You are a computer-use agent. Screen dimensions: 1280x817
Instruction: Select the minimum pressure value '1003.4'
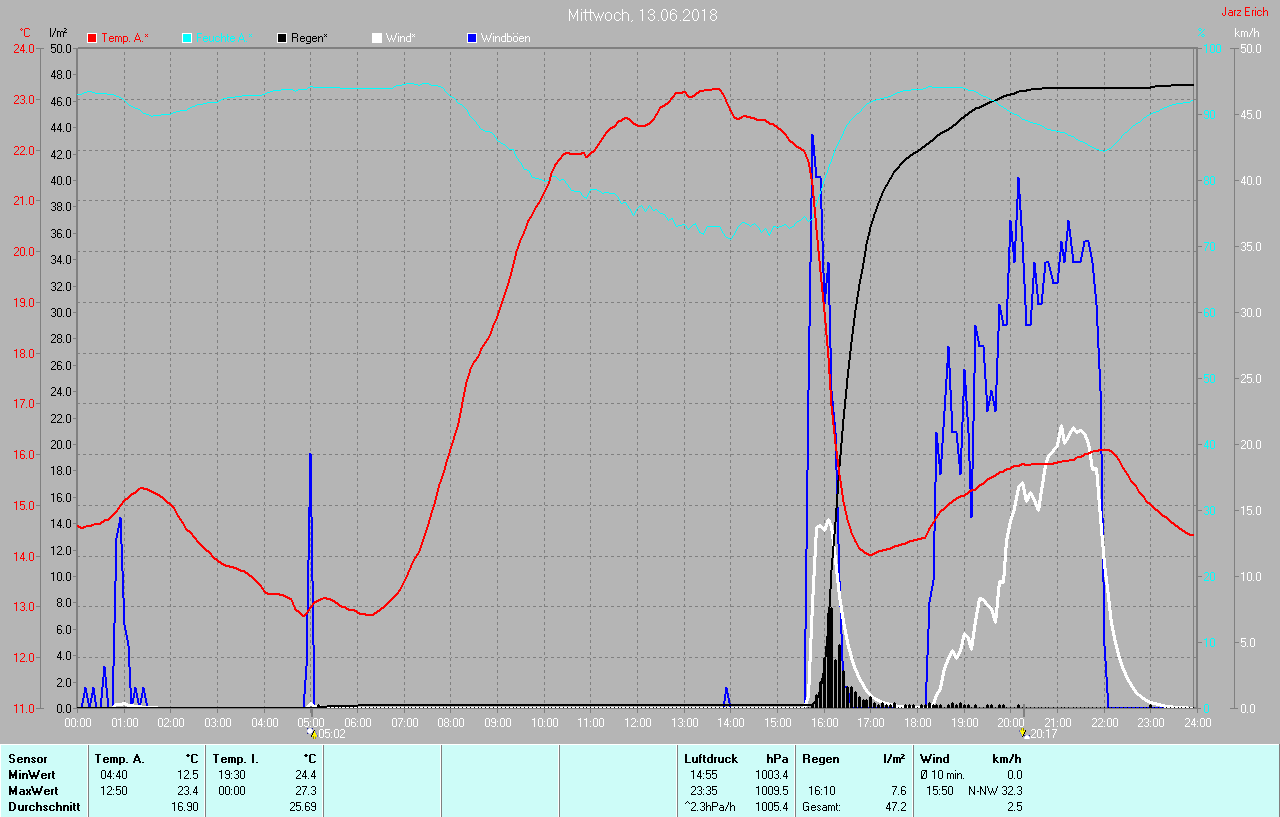pyautogui.click(x=771, y=775)
